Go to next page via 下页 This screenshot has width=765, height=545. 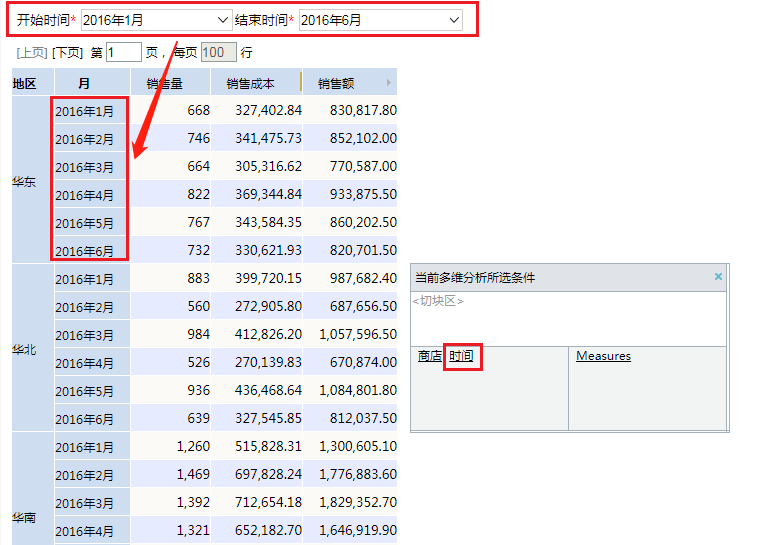[68, 52]
